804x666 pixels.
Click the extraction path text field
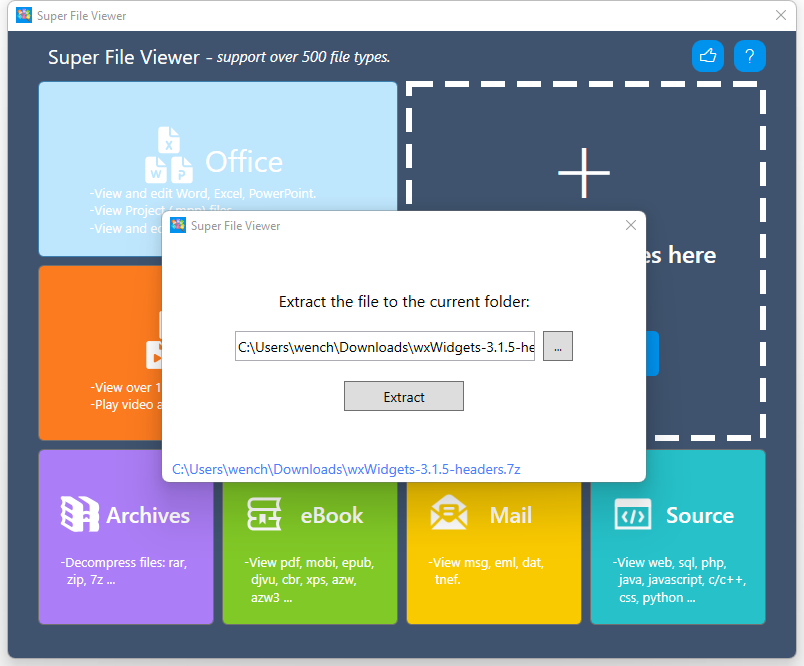(385, 346)
